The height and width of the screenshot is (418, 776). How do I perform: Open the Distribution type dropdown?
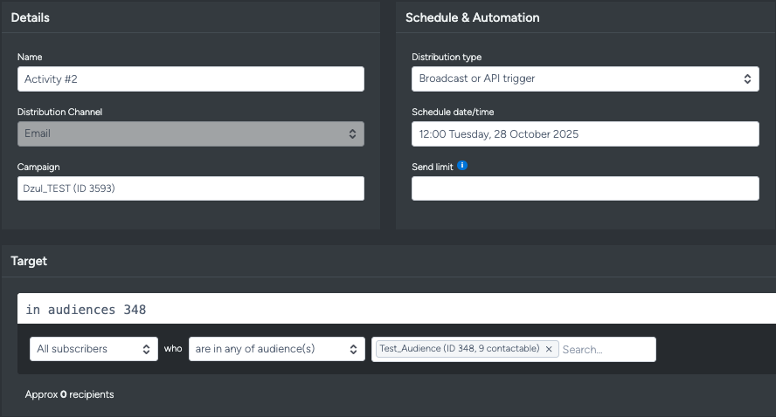pos(584,79)
